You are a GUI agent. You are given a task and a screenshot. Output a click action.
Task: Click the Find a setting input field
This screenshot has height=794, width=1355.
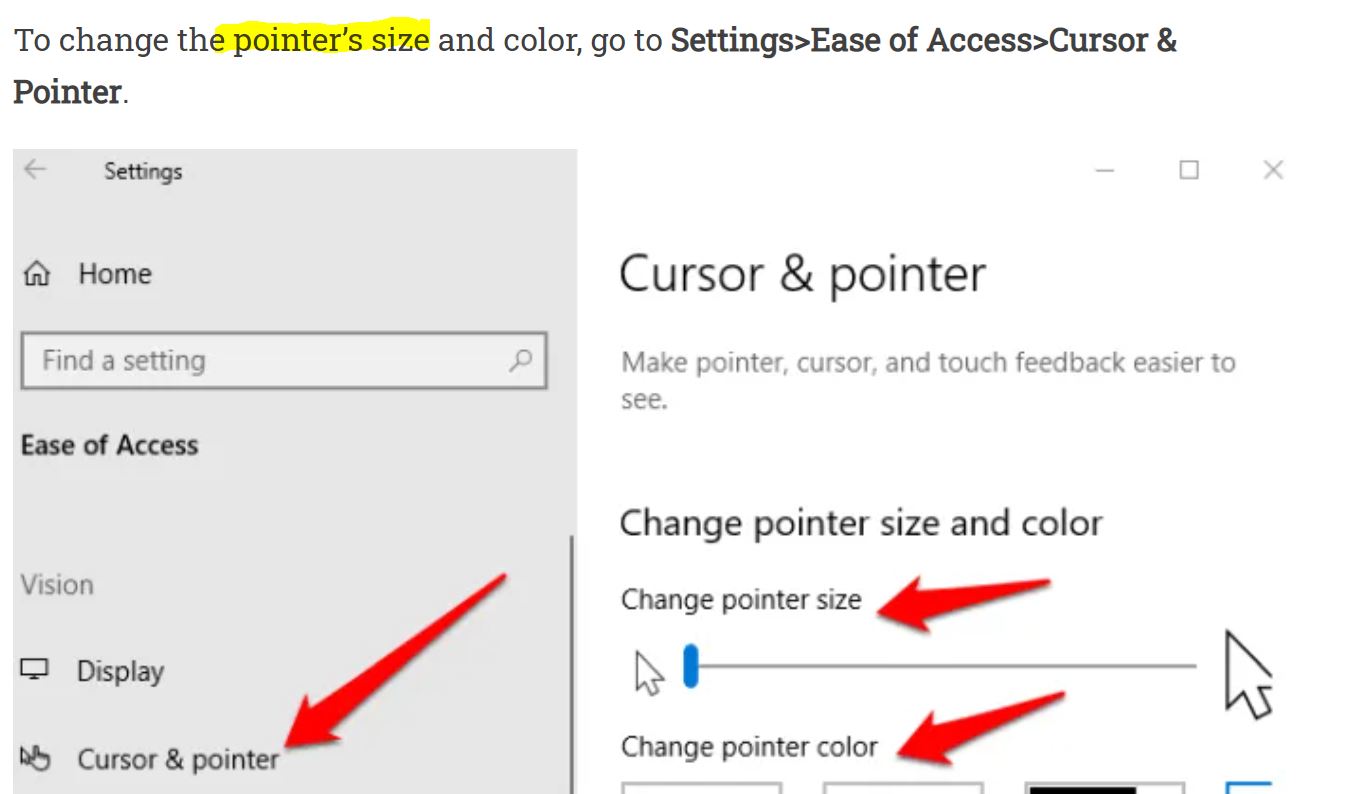[x=250, y=361]
